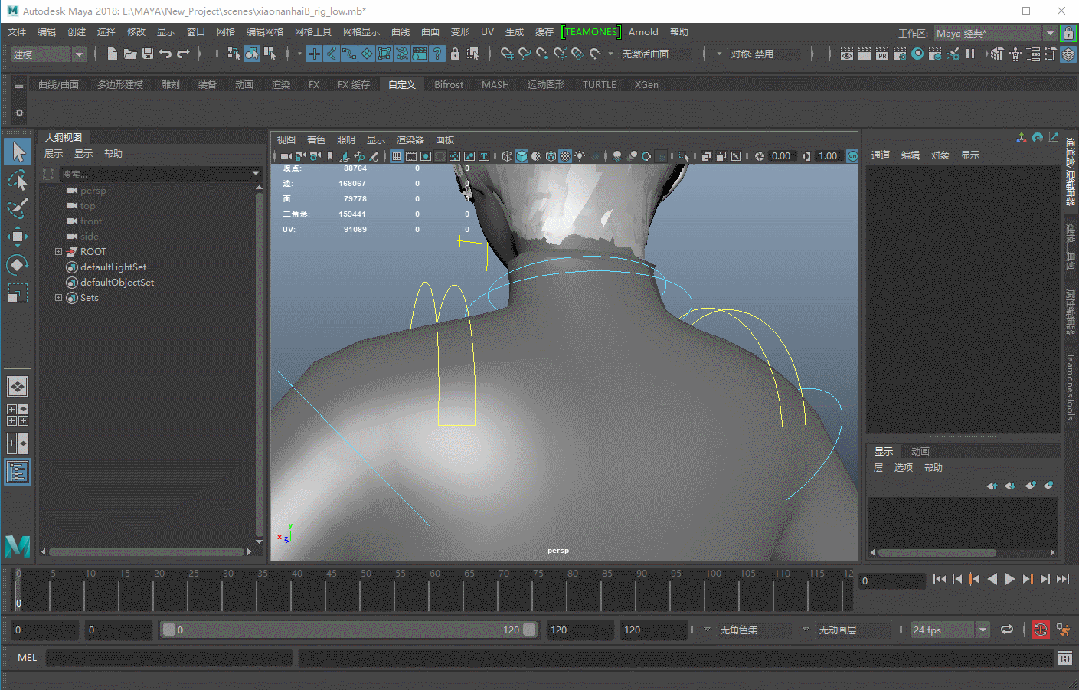This screenshot has height=690, width=1079.
Task: Go to end of playback range
Action: pos(1063,579)
